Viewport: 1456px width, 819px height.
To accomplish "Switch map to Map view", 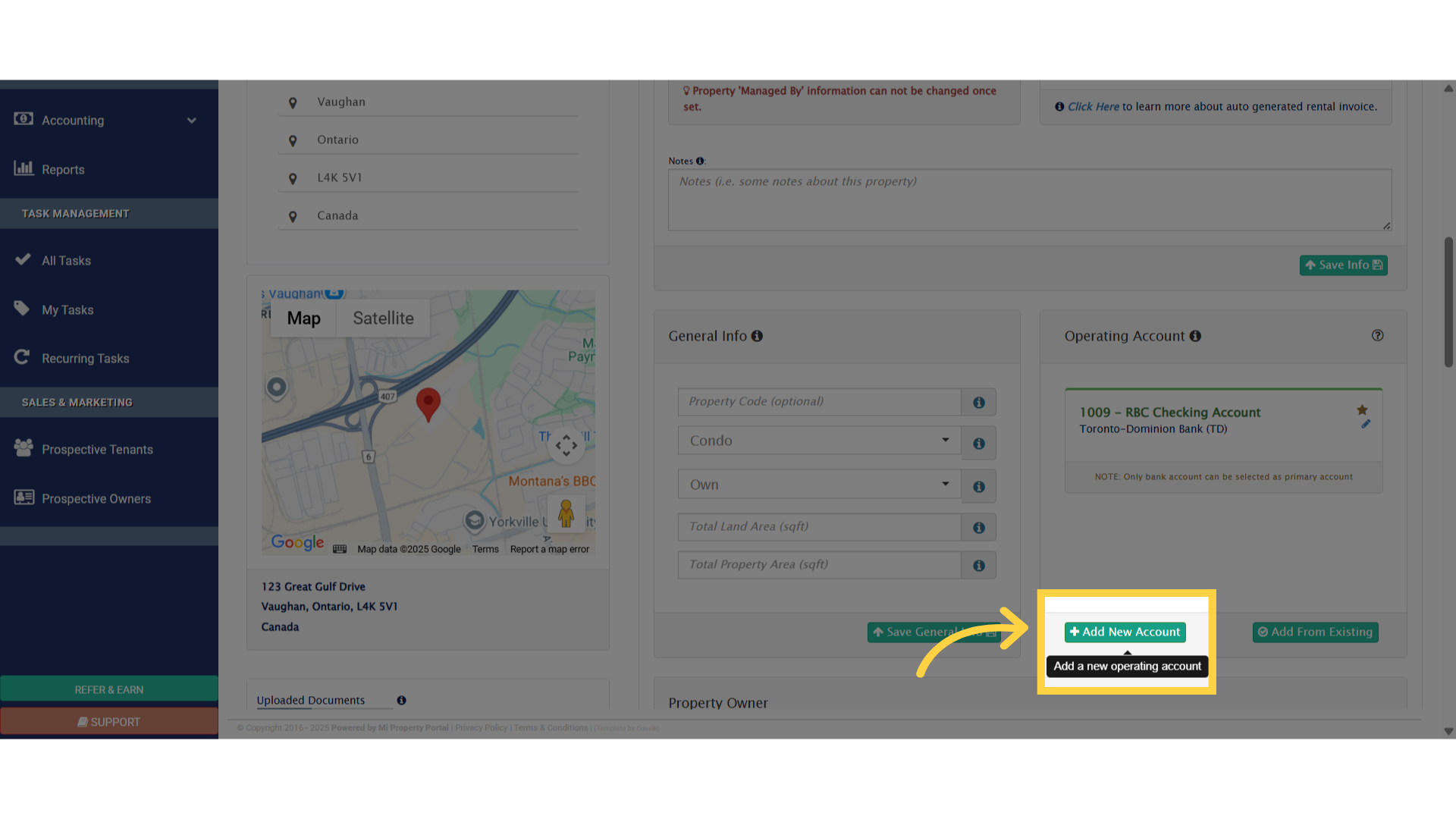I will (303, 318).
